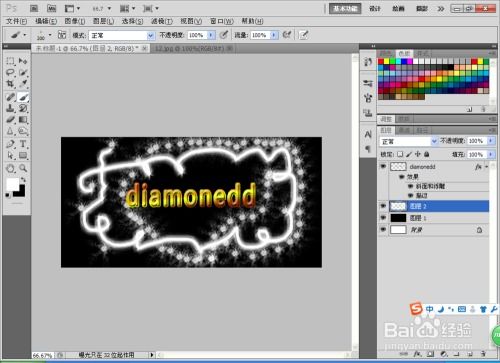Open the layer blend mode dropdown
The width and height of the screenshot is (500, 363).
click(x=408, y=141)
